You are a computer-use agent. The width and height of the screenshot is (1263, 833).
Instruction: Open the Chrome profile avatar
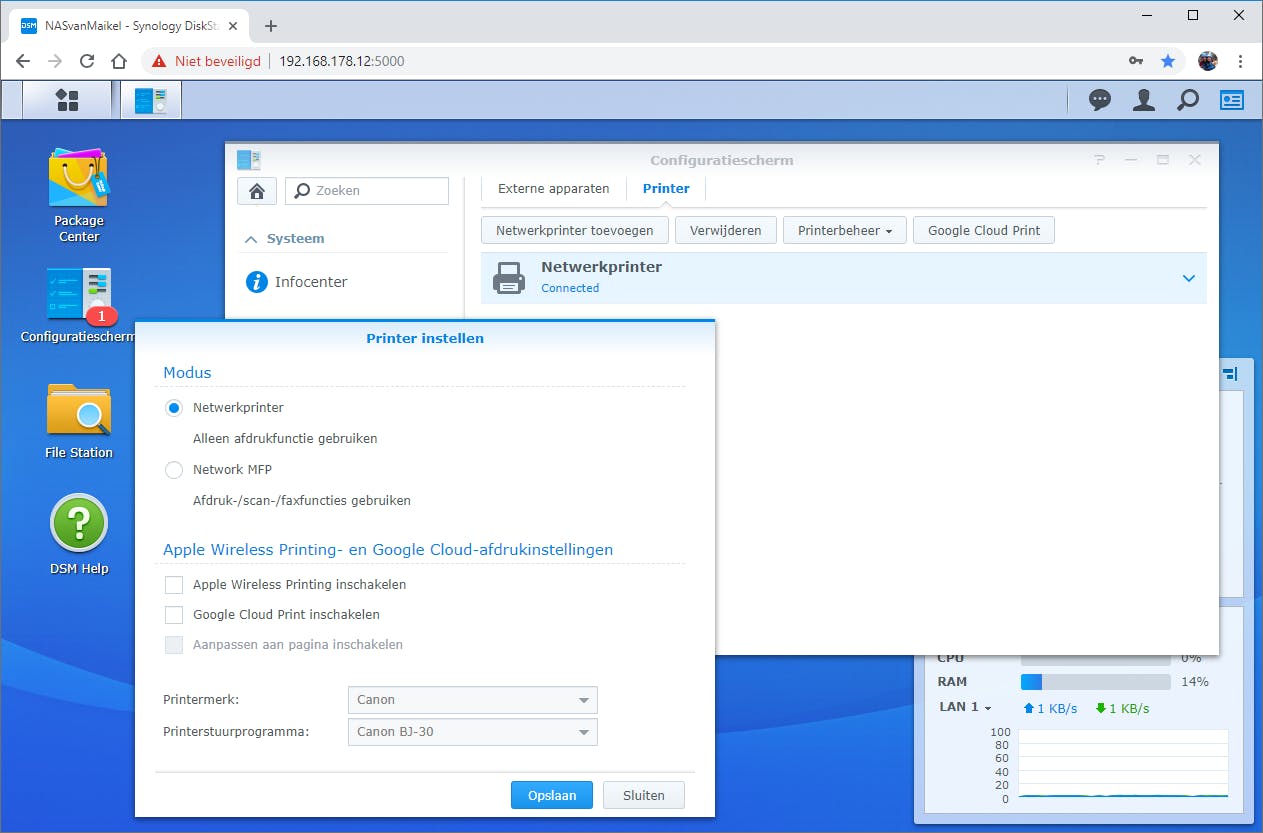pos(1208,61)
